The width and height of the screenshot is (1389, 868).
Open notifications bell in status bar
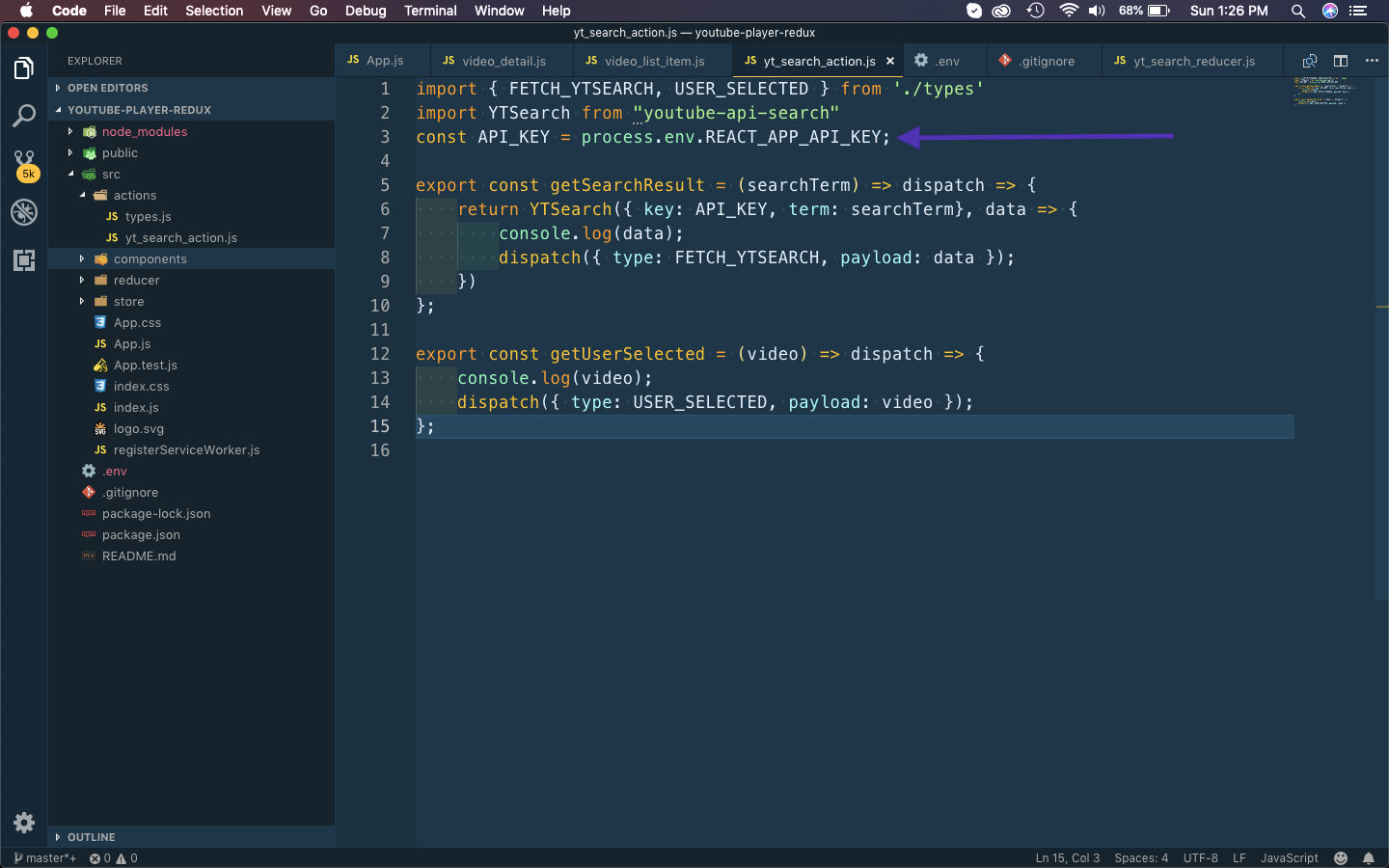[x=1369, y=858]
